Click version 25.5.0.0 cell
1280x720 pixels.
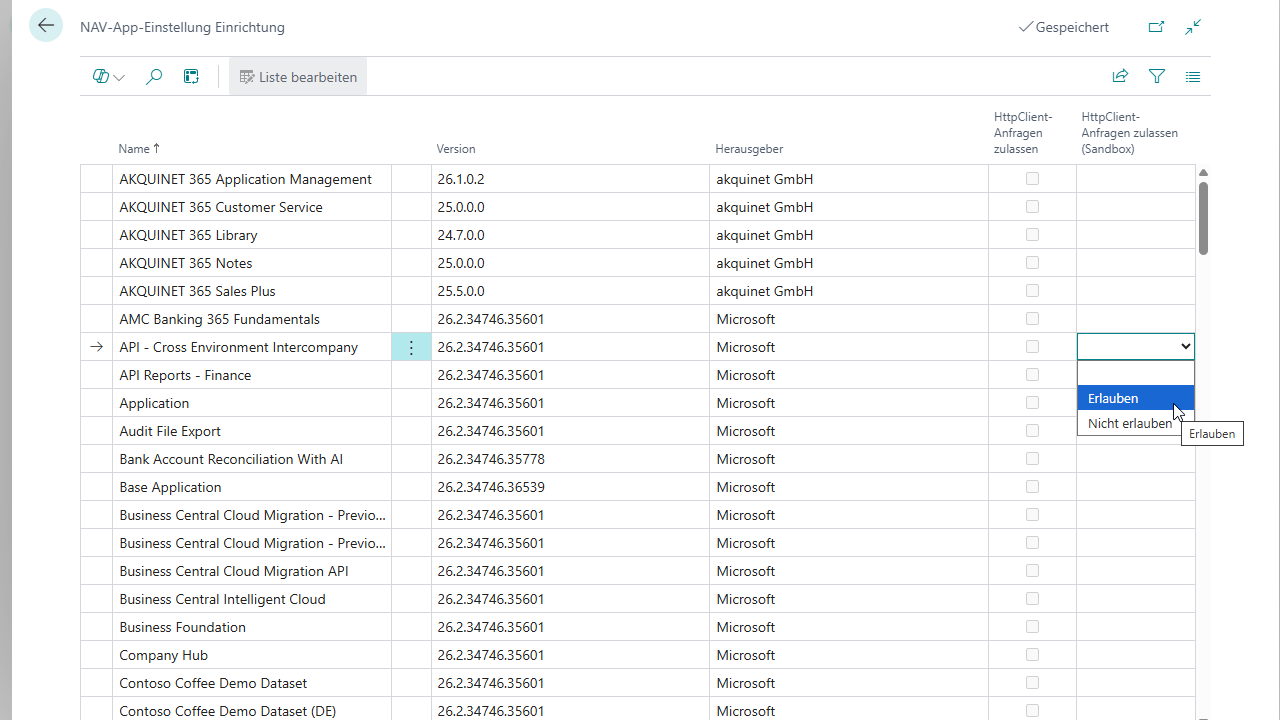pos(570,291)
